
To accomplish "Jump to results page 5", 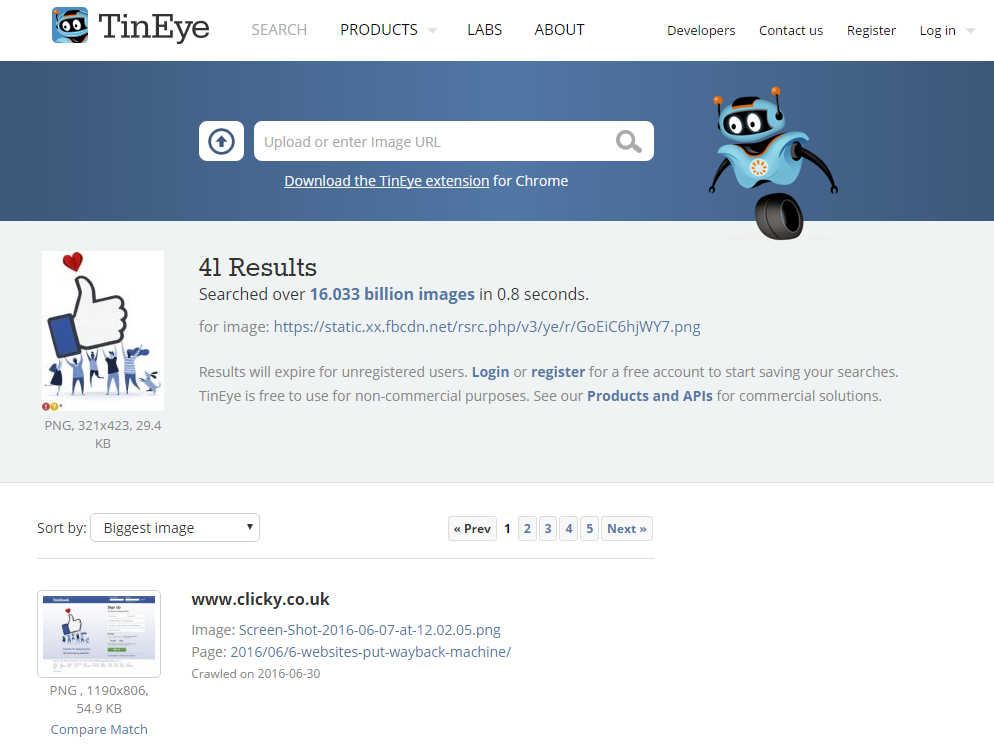I will [x=590, y=528].
